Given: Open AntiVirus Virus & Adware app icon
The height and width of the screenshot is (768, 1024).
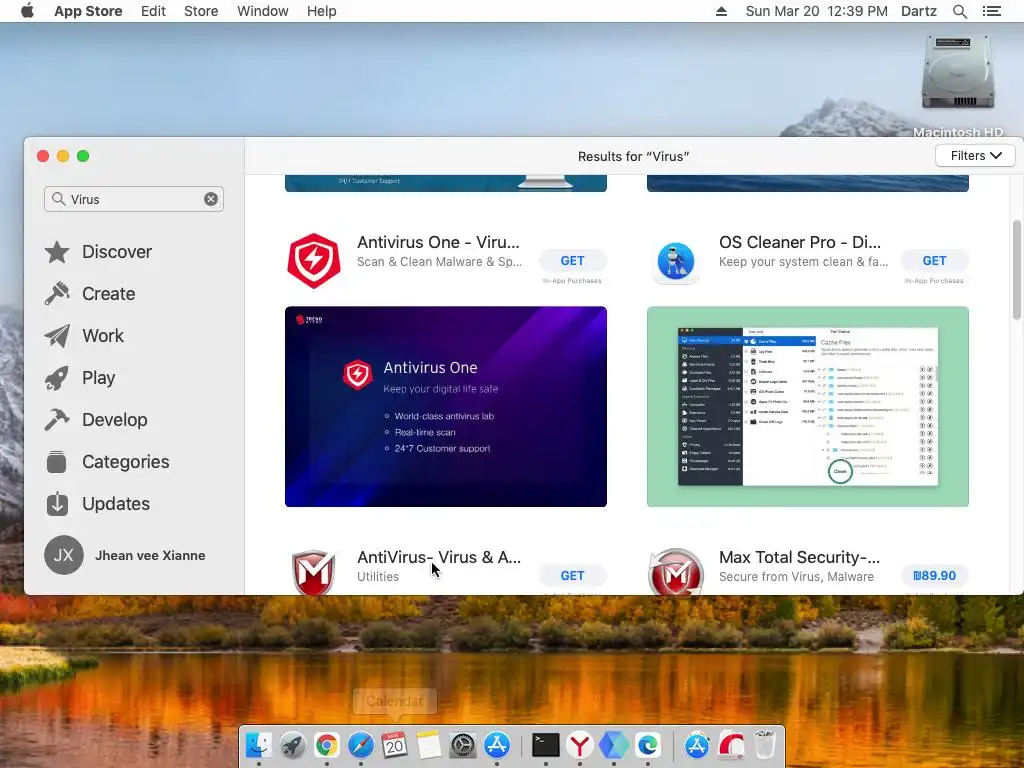Looking at the screenshot, I should click(x=314, y=572).
